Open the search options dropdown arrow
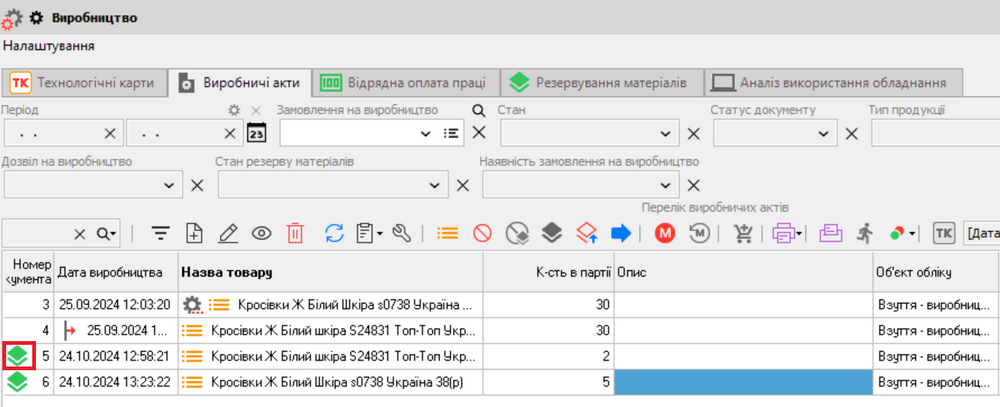Viewport: 1000px width, 407px height. point(114,234)
